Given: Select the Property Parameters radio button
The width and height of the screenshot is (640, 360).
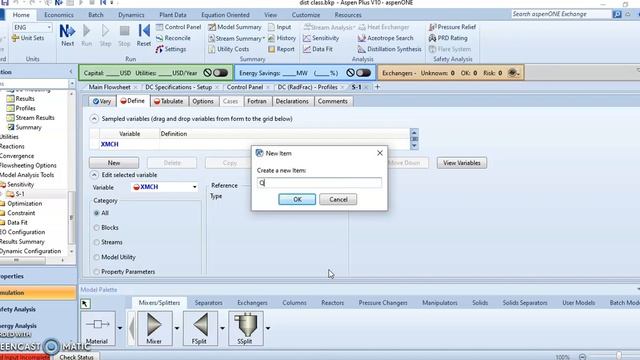Looking at the screenshot, I should [x=96, y=272].
